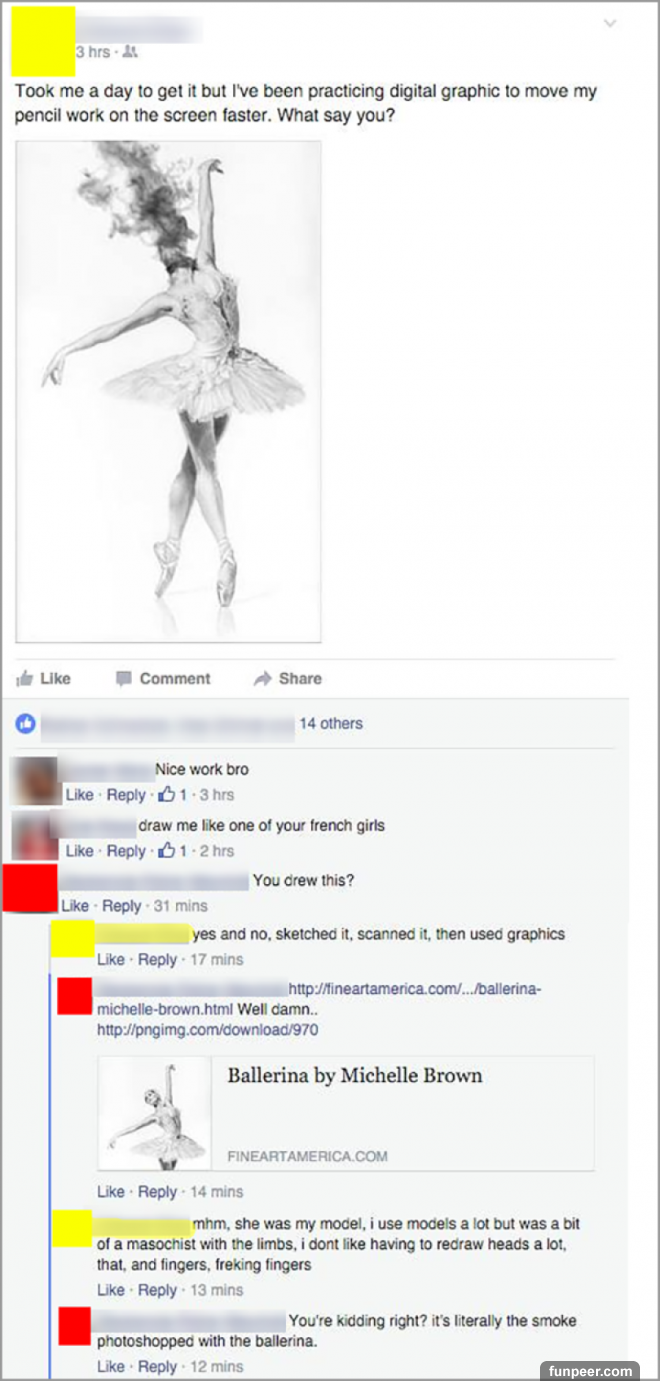
Task: Reply to "You drew this?" comment
Action: coord(122,906)
